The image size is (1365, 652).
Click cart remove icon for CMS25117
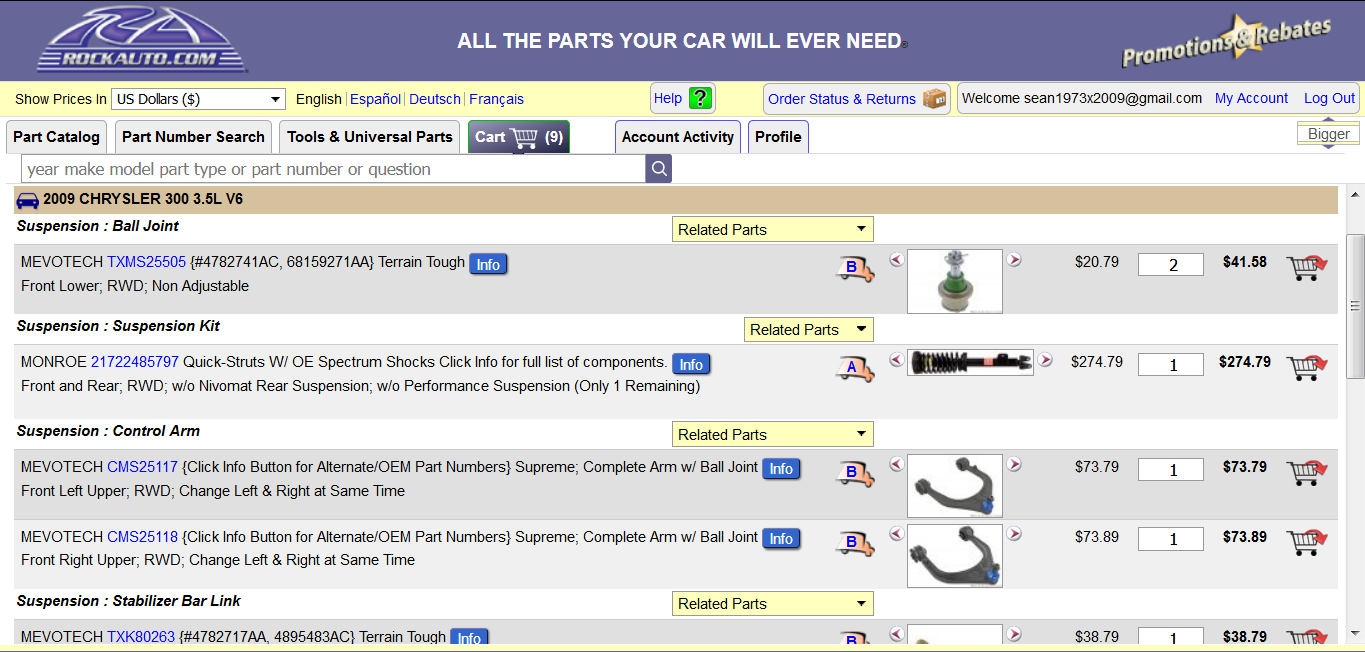[1307, 472]
